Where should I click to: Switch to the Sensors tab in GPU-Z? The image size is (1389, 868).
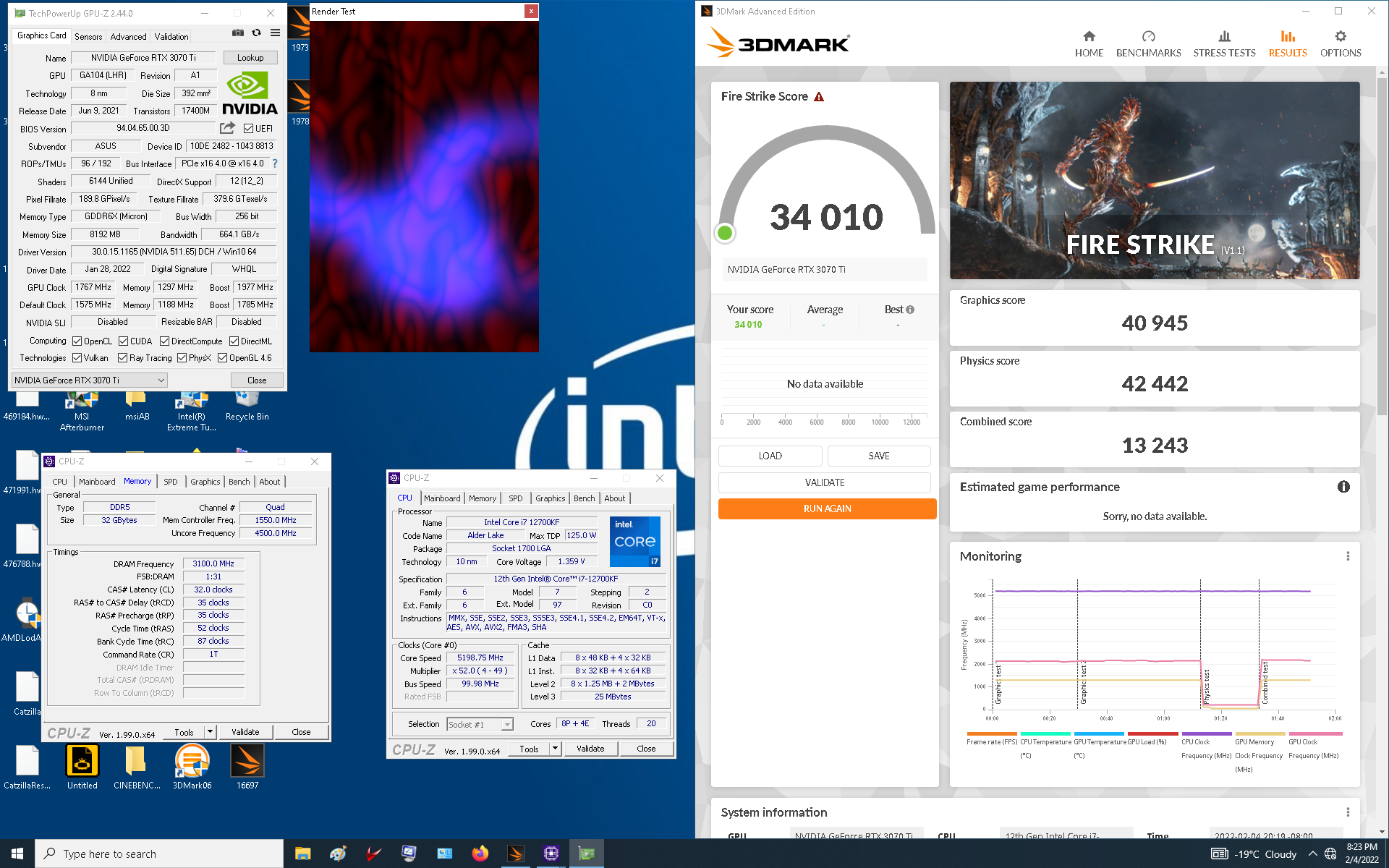click(88, 37)
